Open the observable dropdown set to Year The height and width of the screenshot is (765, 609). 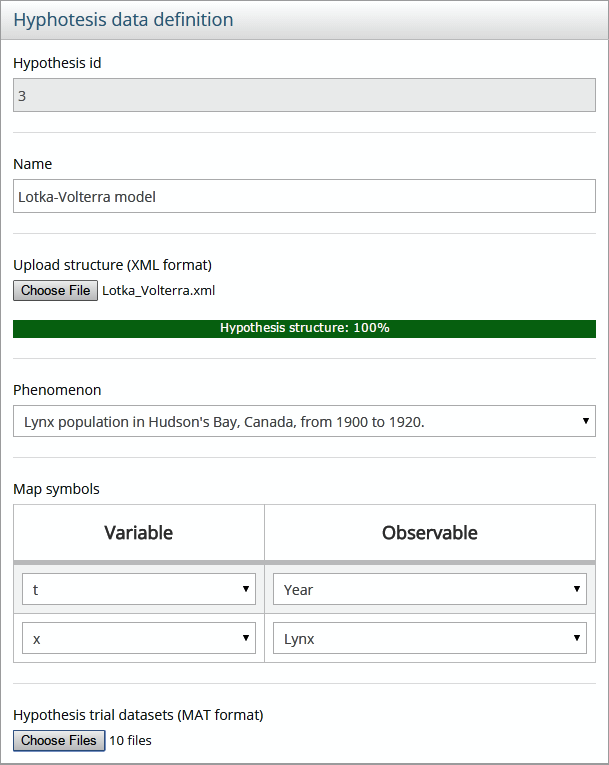coord(429,590)
